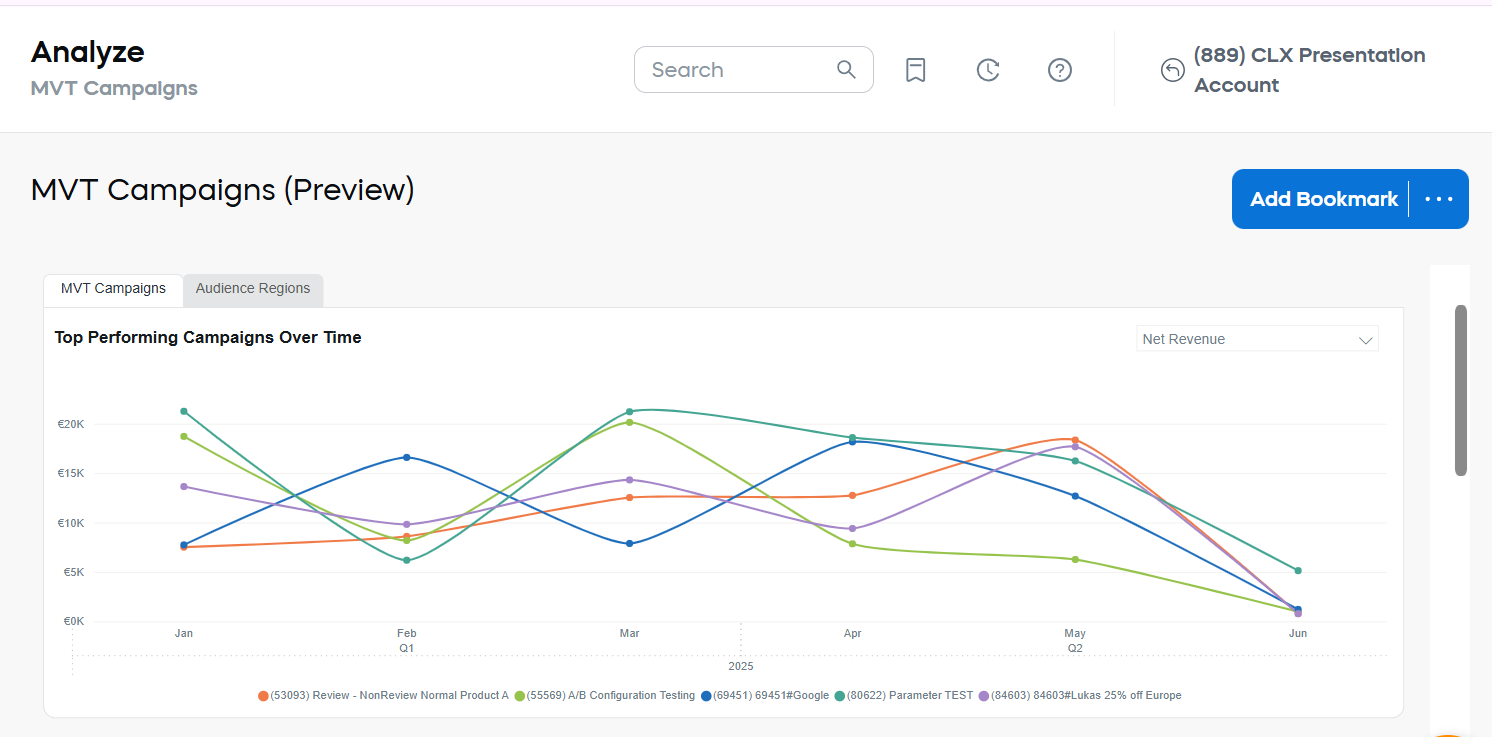Click the vertical scrollbar thumb
1492x737 pixels.
coord(1461,390)
